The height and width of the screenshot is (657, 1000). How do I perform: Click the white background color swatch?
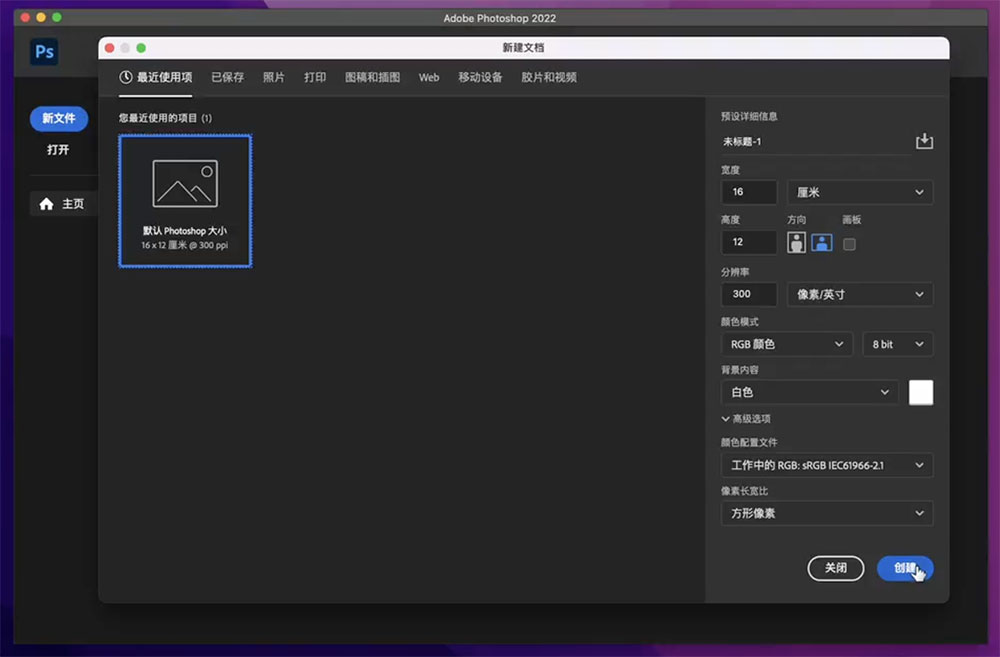pyautogui.click(x=921, y=392)
